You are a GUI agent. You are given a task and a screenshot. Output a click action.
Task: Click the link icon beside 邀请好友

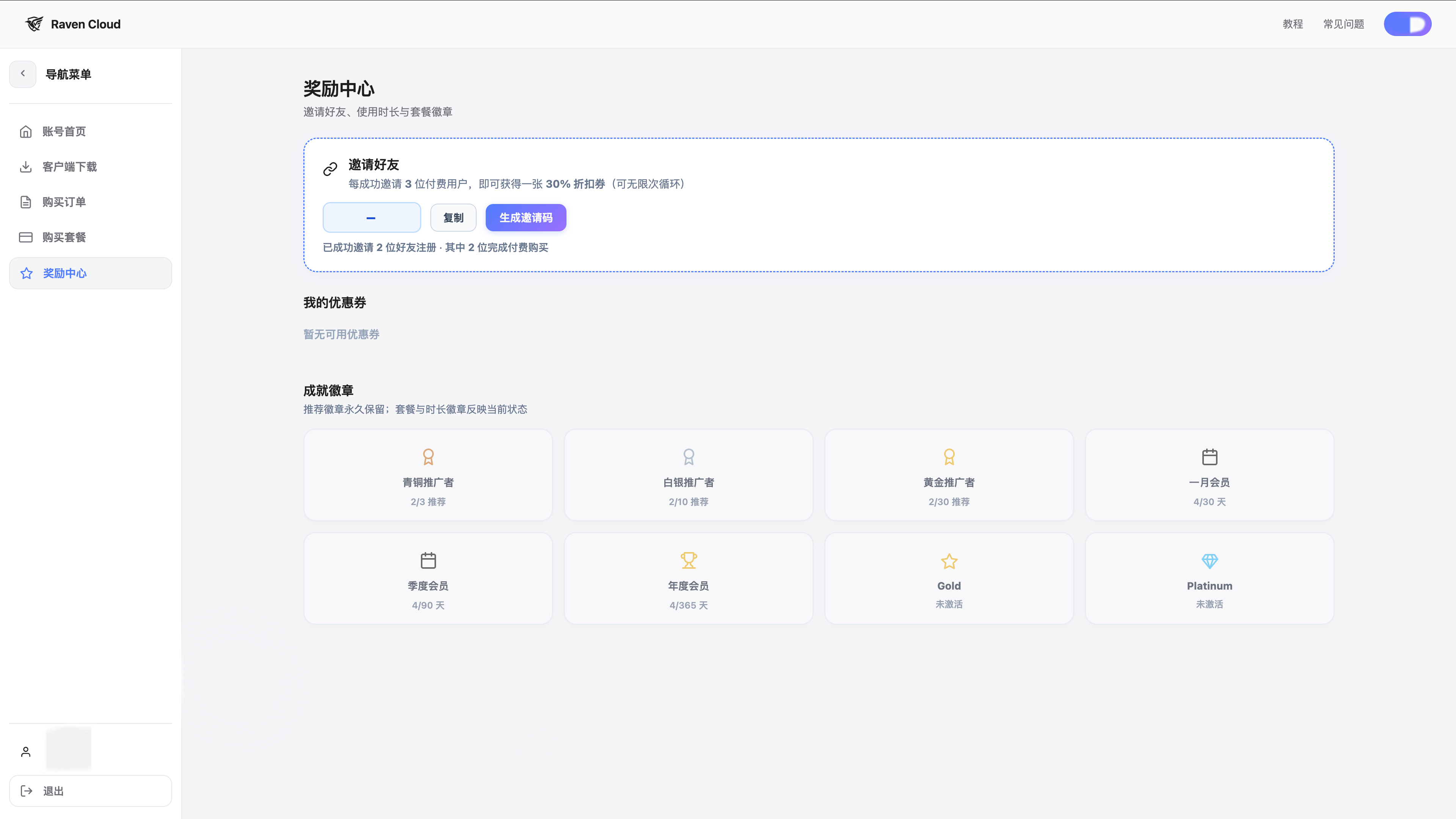click(330, 168)
